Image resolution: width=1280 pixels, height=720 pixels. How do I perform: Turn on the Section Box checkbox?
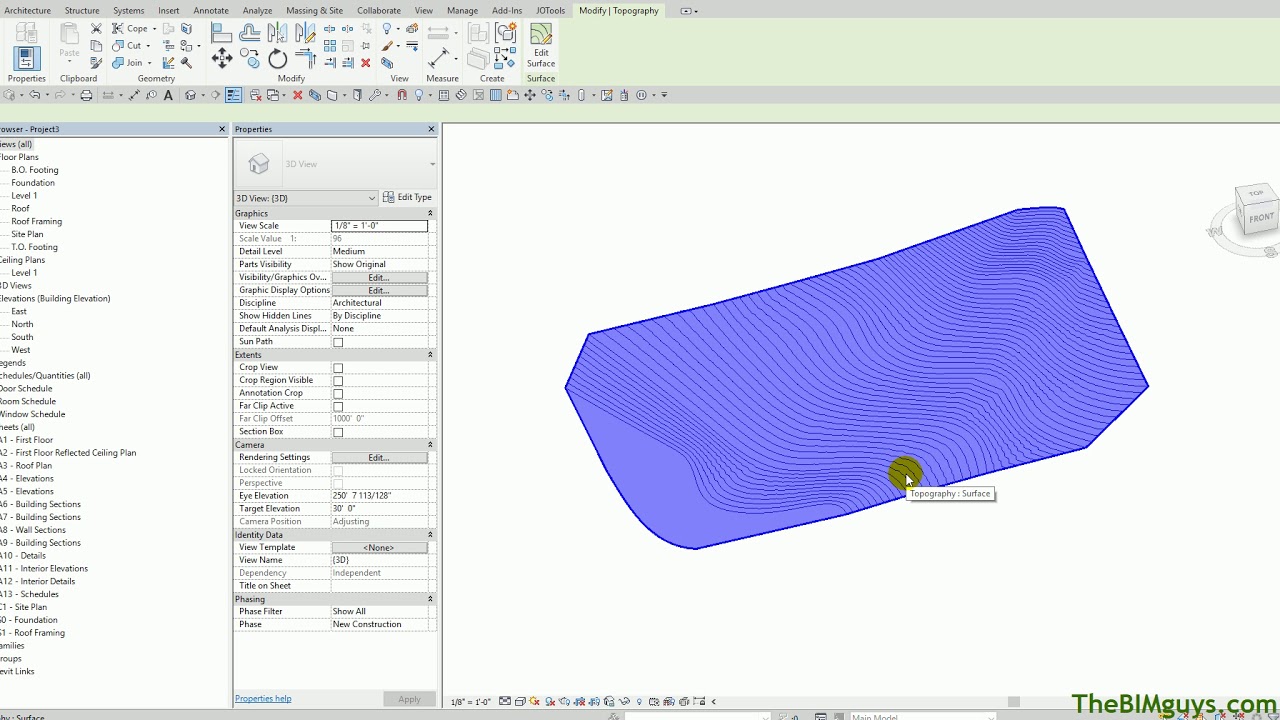point(338,432)
